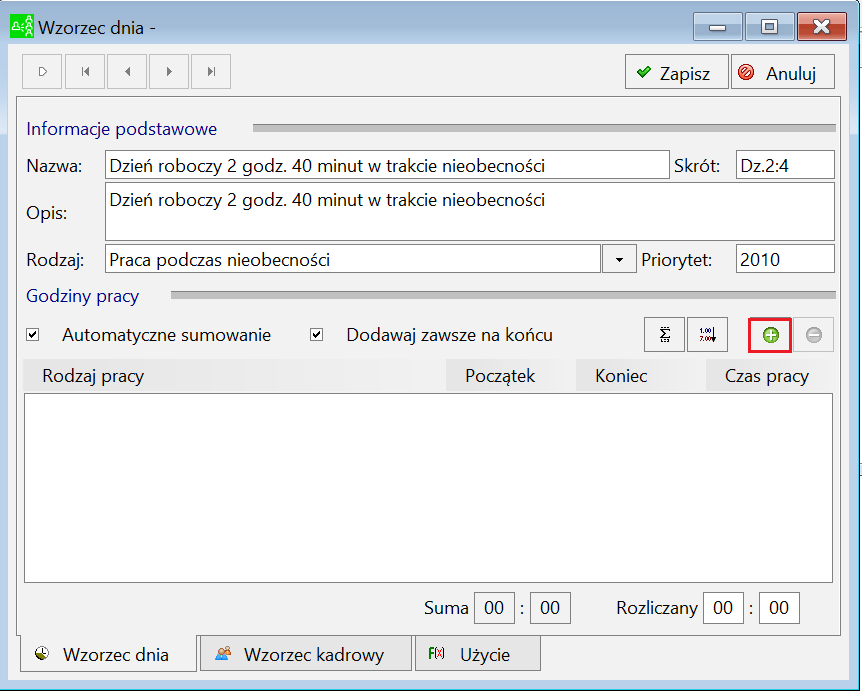
Task: Click the green plus add row icon
Action: (x=770, y=335)
